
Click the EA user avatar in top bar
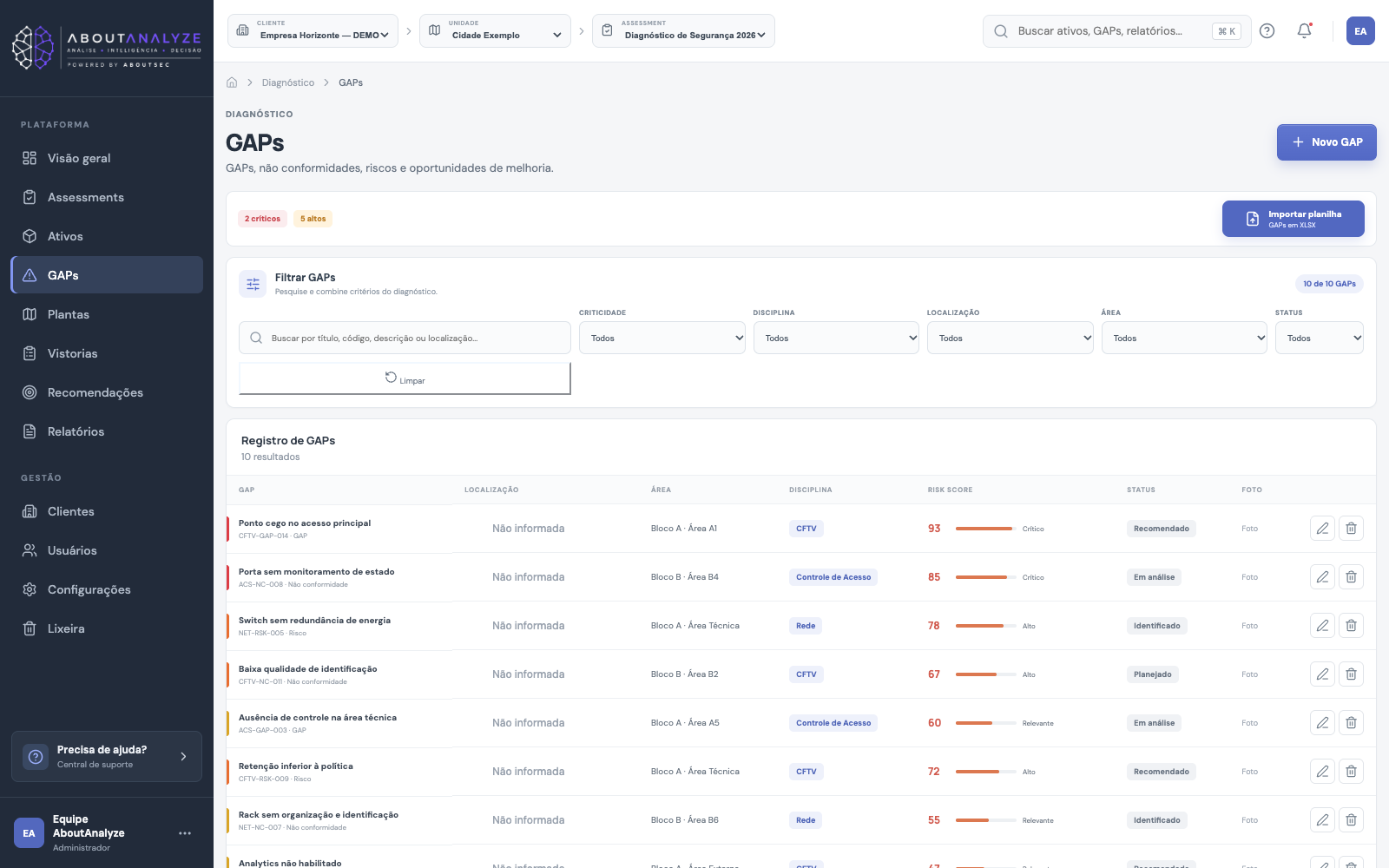[1360, 31]
